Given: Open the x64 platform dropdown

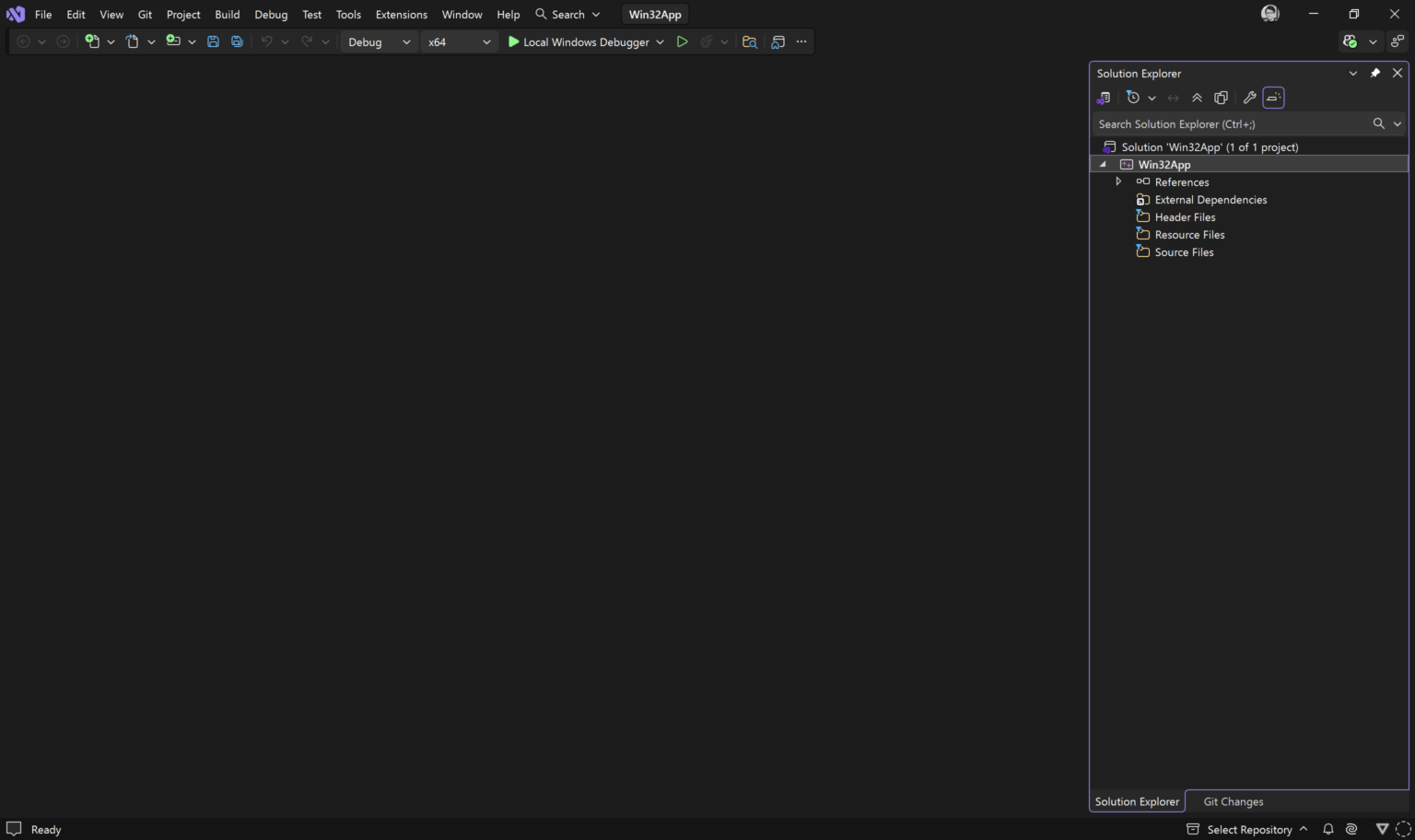Looking at the screenshot, I should click(459, 41).
